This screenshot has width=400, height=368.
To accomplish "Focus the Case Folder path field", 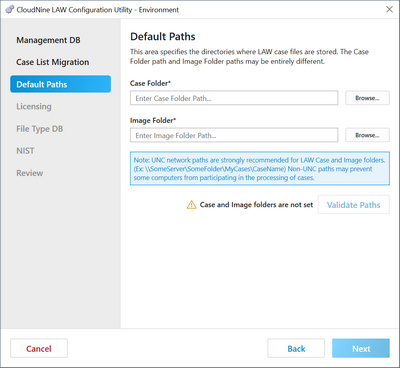I will pyautogui.click(x=234, y=98).
